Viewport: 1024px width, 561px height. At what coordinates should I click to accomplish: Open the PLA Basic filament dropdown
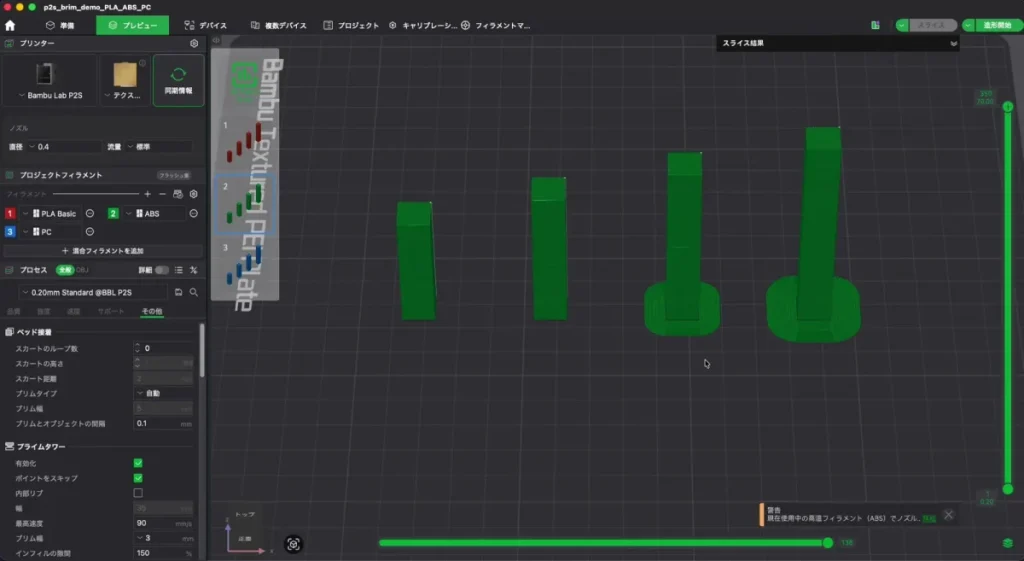tap(52, 214)
